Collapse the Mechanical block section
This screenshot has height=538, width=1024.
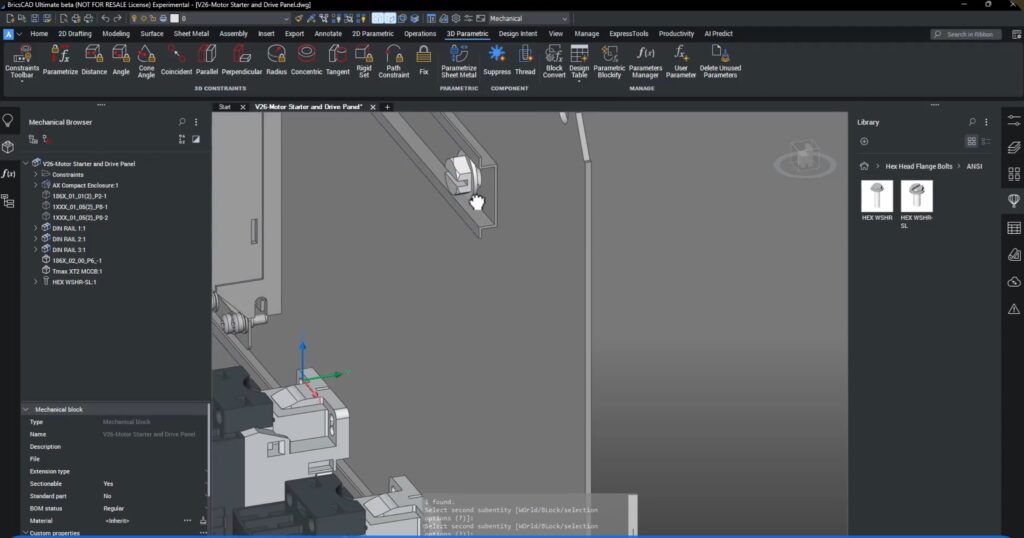(x=26, y=409)
